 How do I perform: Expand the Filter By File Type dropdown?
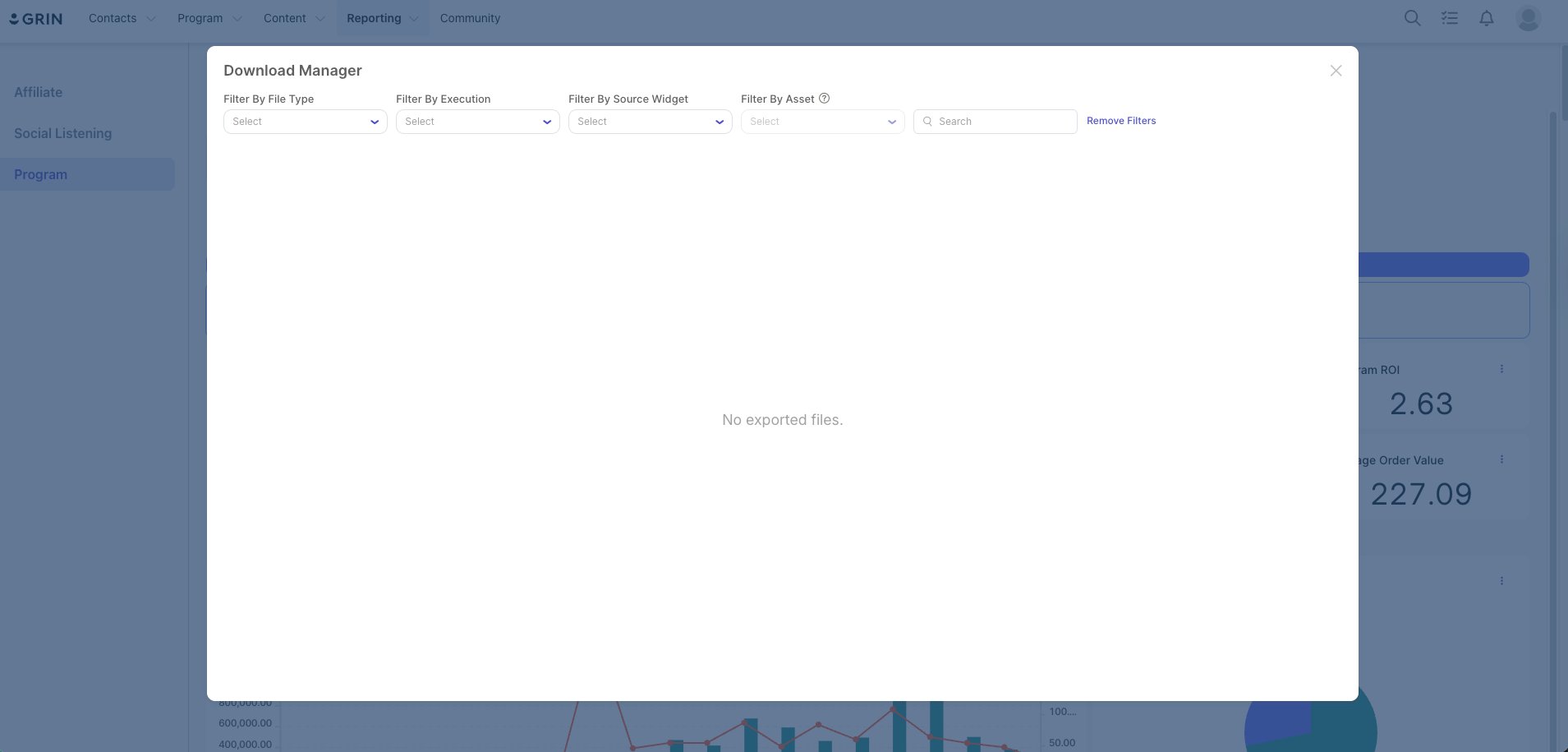click(305, 122)
